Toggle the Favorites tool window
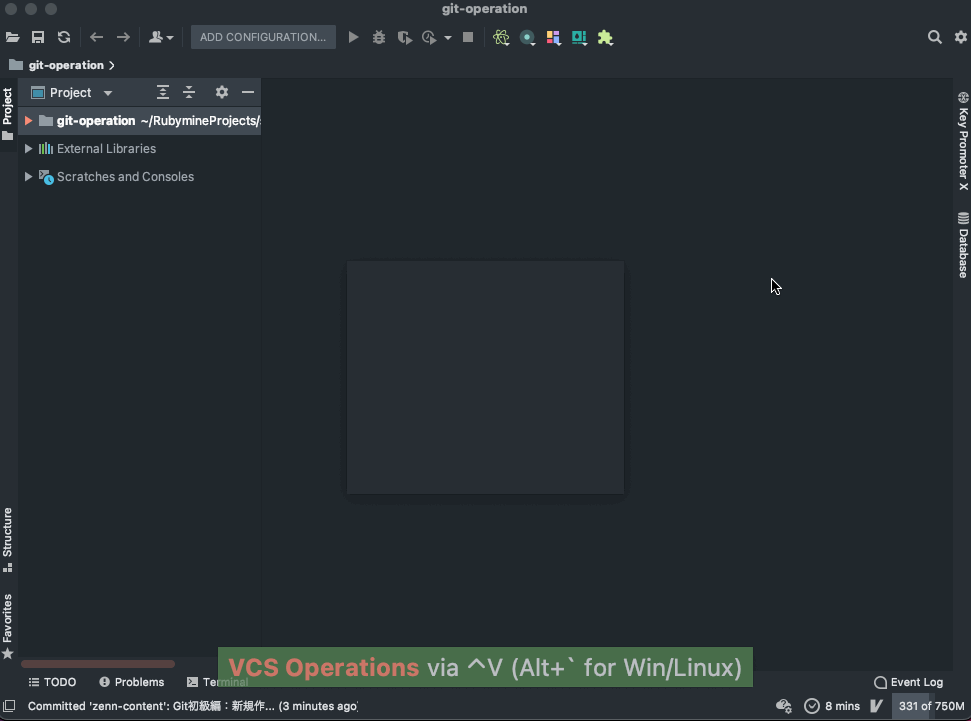Screen dimensions: 971x721 coord(8,620)
